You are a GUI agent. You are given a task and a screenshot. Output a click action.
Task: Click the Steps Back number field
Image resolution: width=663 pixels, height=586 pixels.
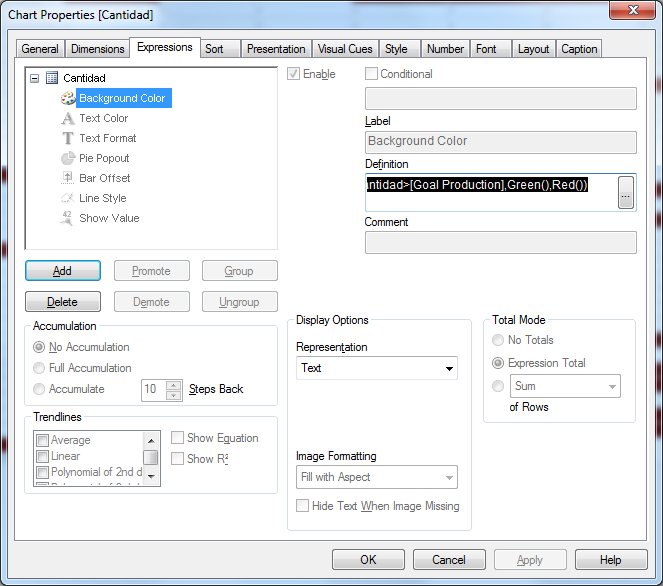click(x=154, y=390)
